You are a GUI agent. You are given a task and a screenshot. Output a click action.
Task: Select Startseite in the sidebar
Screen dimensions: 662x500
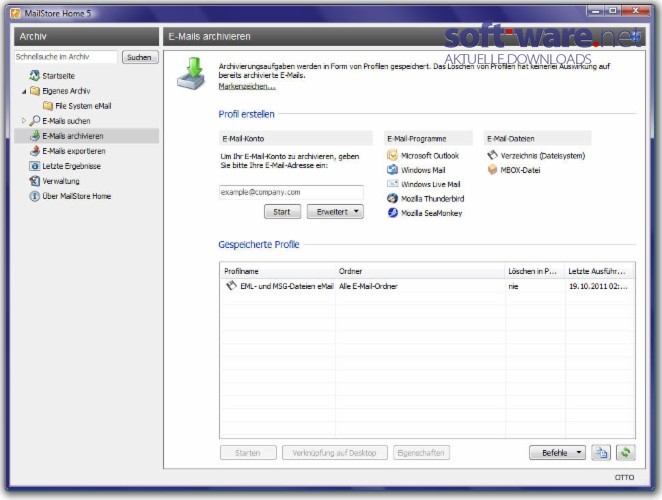click(x=58, y=76)
